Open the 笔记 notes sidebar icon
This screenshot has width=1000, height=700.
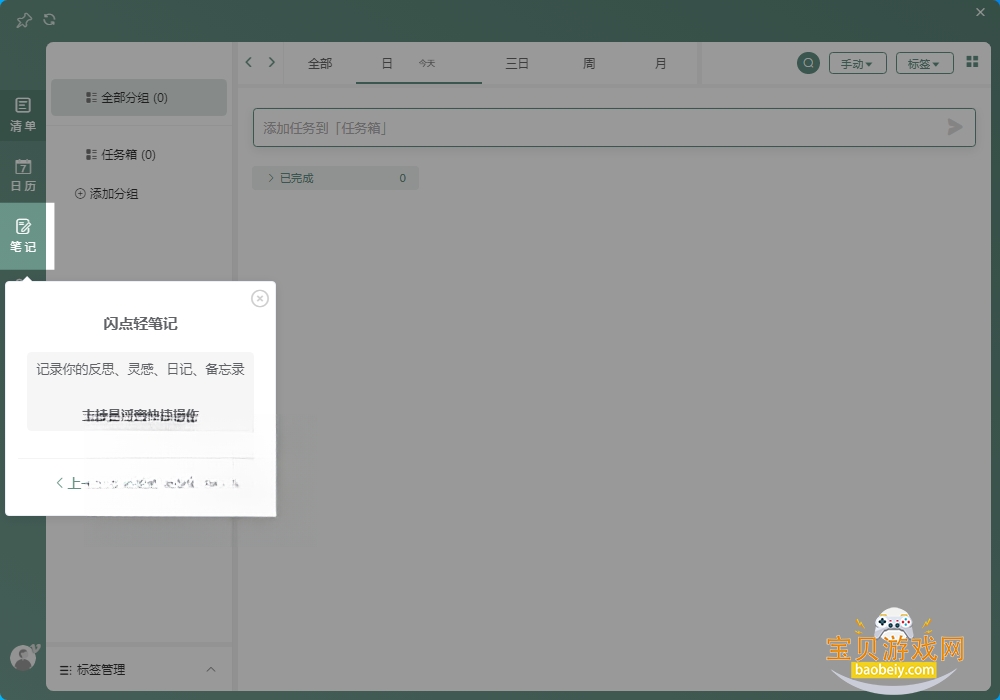point(23,235)
